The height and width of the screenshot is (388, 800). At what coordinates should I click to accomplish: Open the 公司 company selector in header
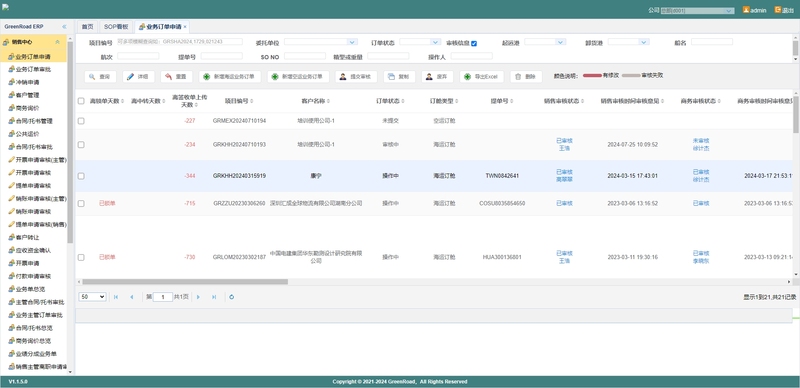pos(697,10)
